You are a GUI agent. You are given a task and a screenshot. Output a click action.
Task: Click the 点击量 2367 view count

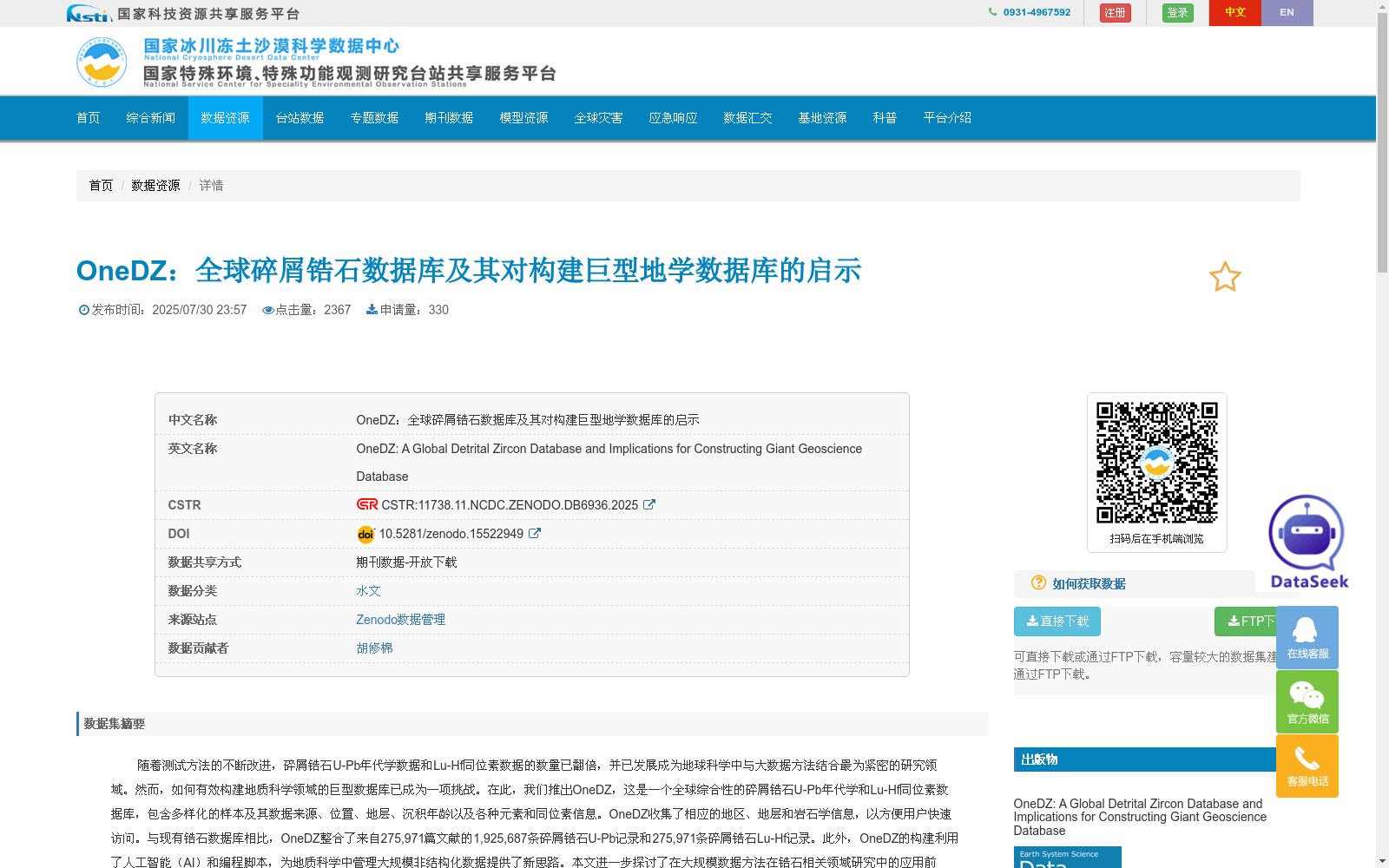(x=306, y=310)
